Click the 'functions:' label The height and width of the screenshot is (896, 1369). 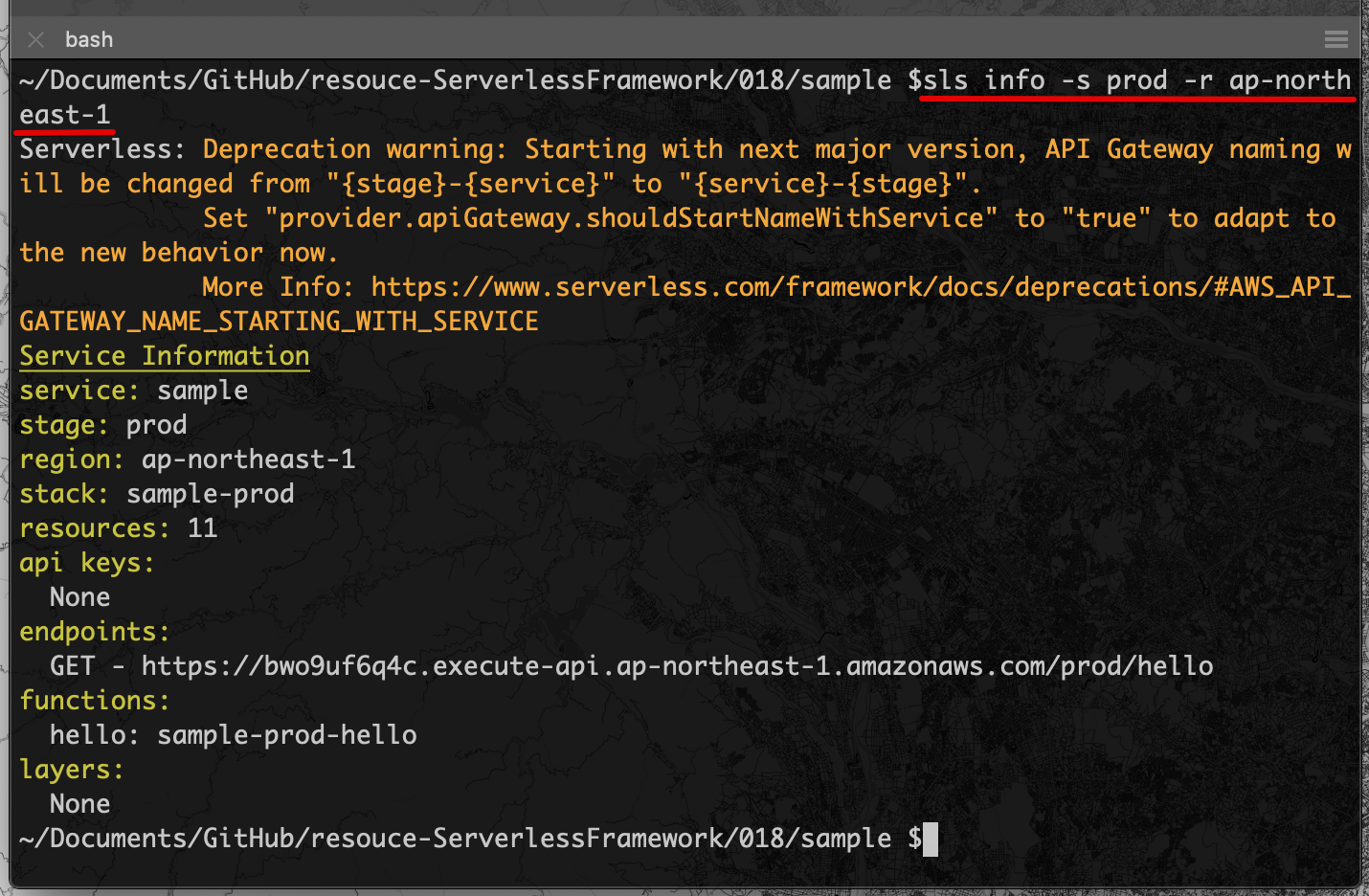(x=95, y=701)
